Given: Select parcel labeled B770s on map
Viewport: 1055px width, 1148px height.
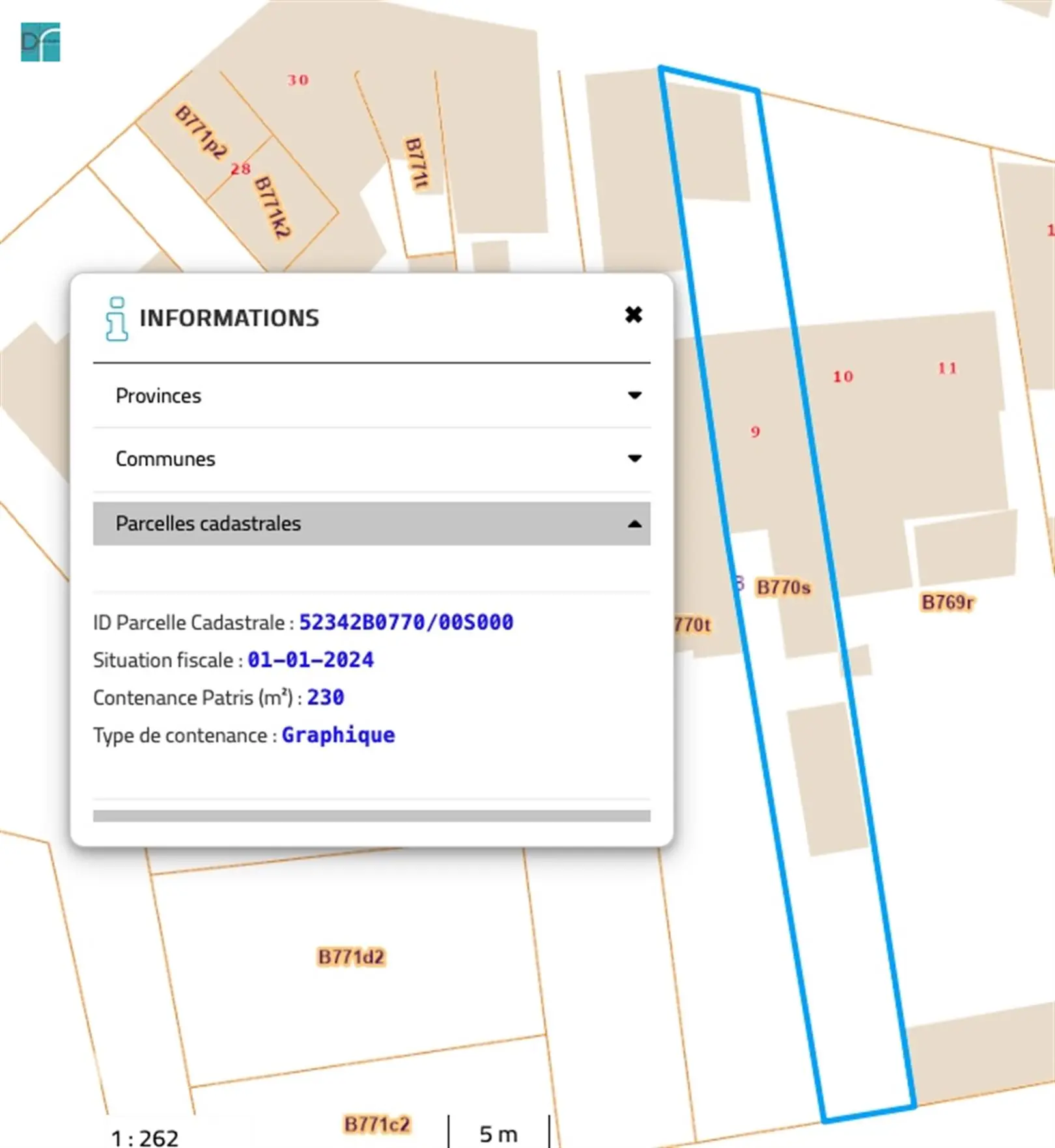Looking at the screenshot, I should [x=783, y=588].
